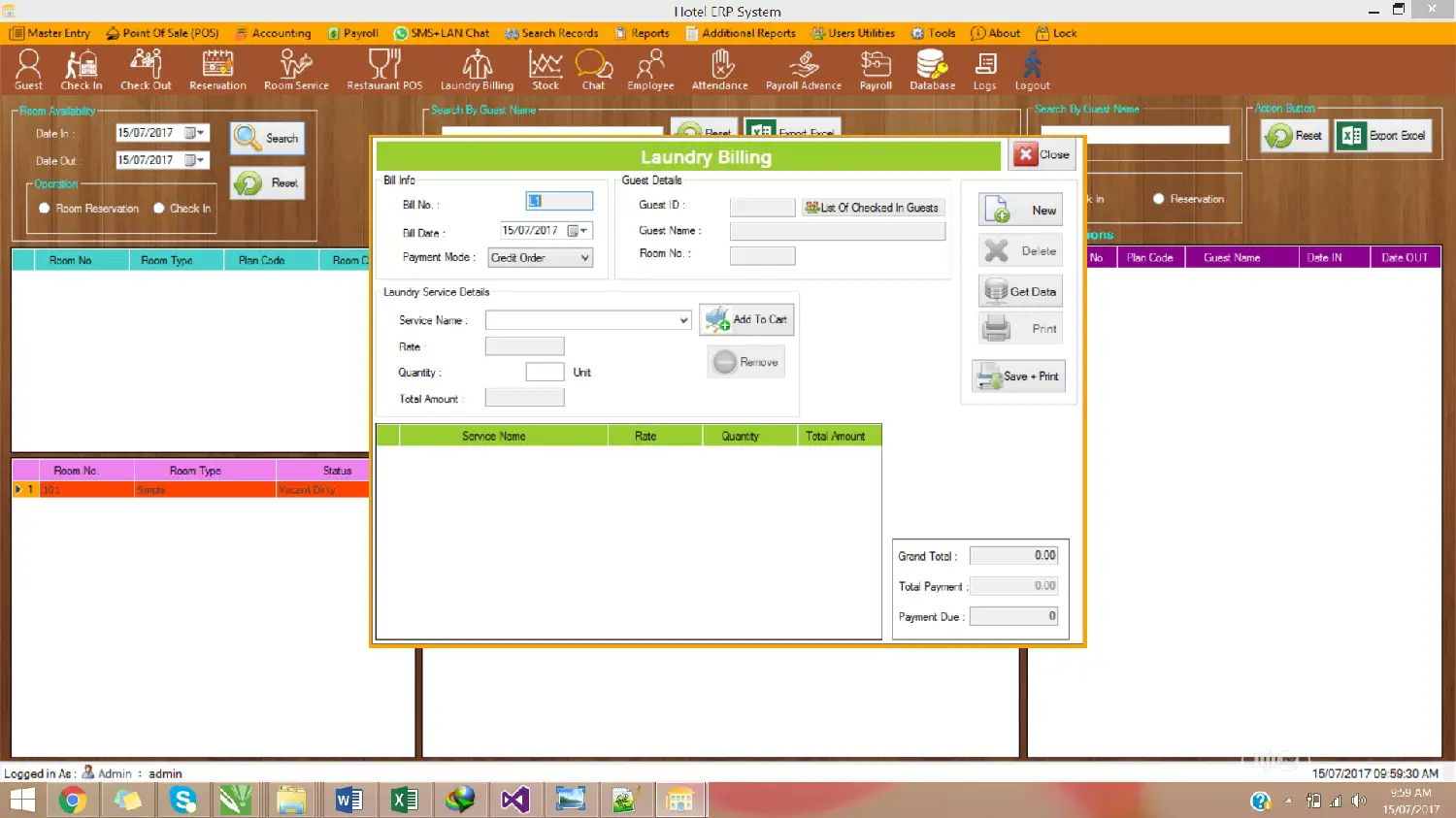Screen dimensions: 1456x818
Task: Launch Google Chrome from the taskbar
Action: tap(73, 801)
